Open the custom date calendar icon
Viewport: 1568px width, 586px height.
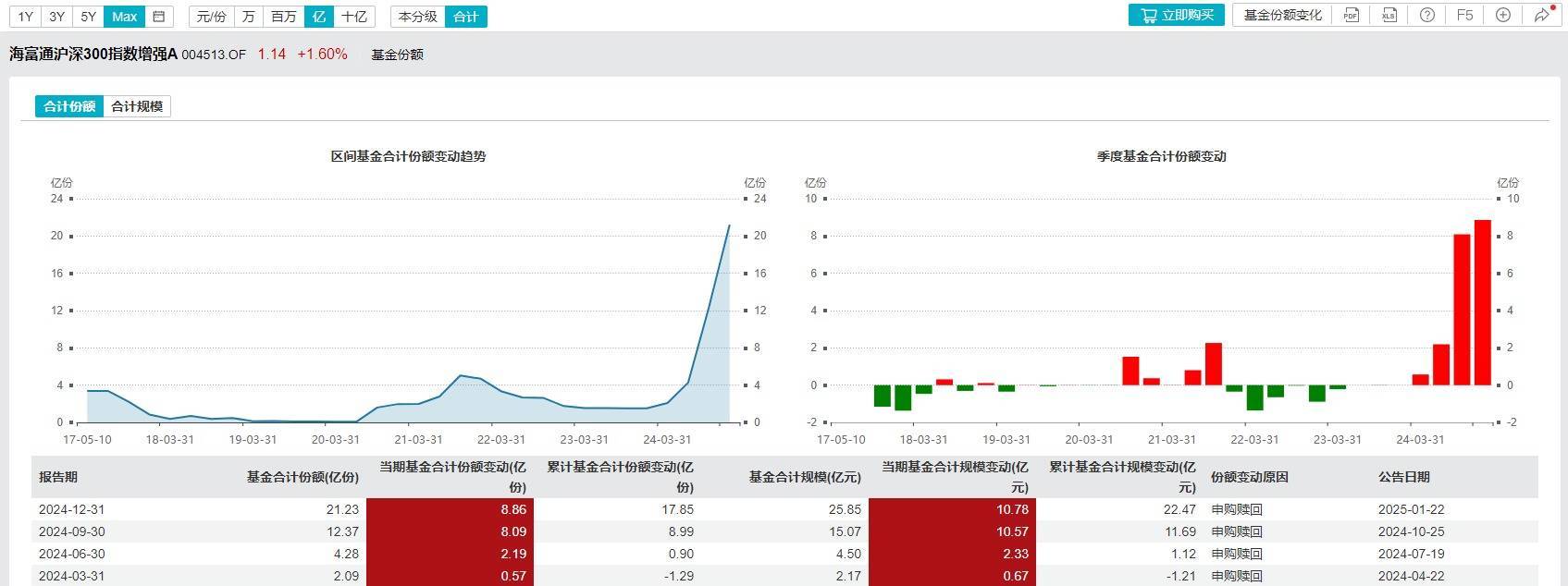coord(159,17)
